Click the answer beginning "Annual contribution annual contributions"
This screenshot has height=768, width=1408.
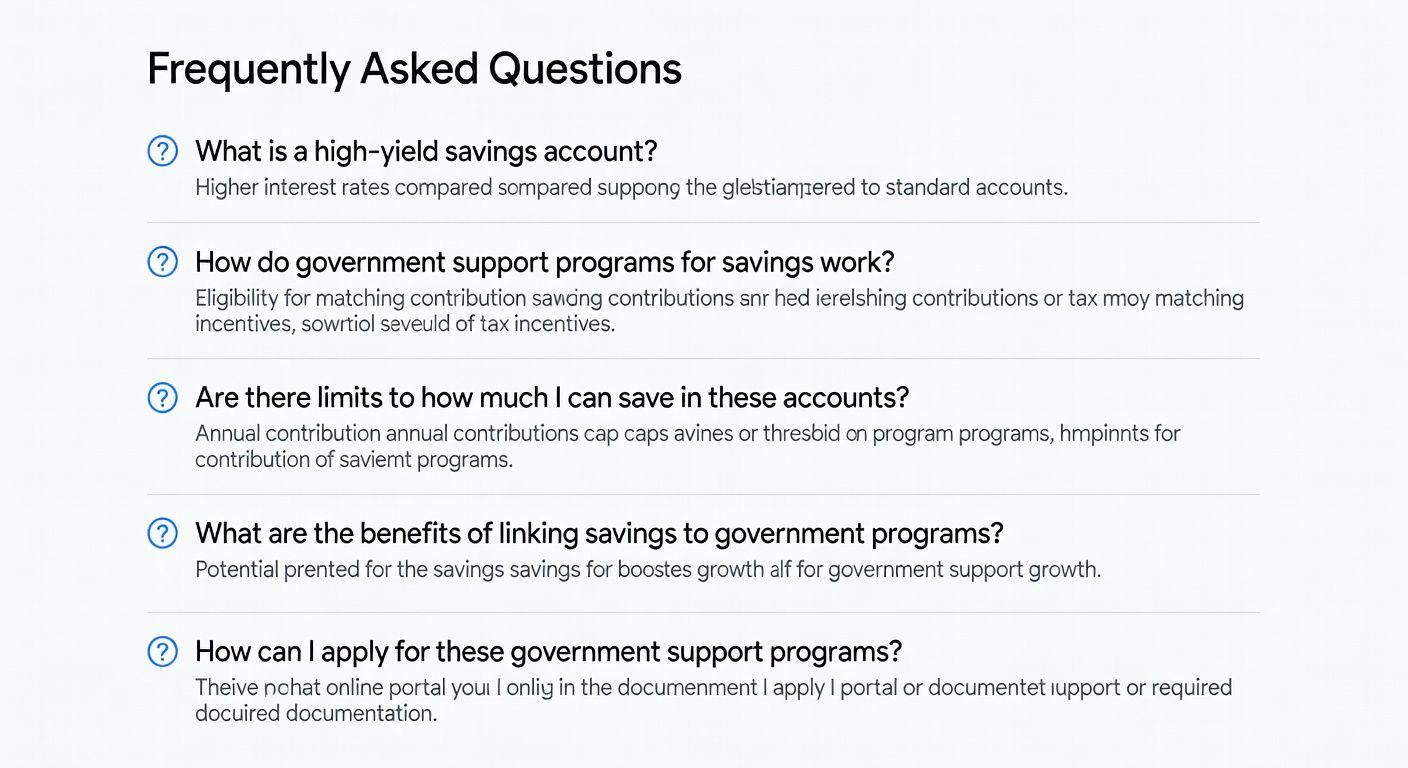tap(687, 446)
